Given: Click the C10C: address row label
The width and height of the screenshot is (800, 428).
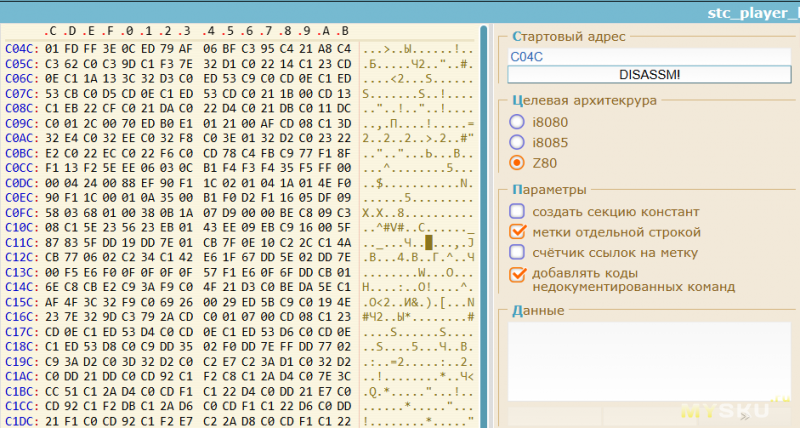Looking at the screenshot, I should pyautogui.click(x=21, y=228).
